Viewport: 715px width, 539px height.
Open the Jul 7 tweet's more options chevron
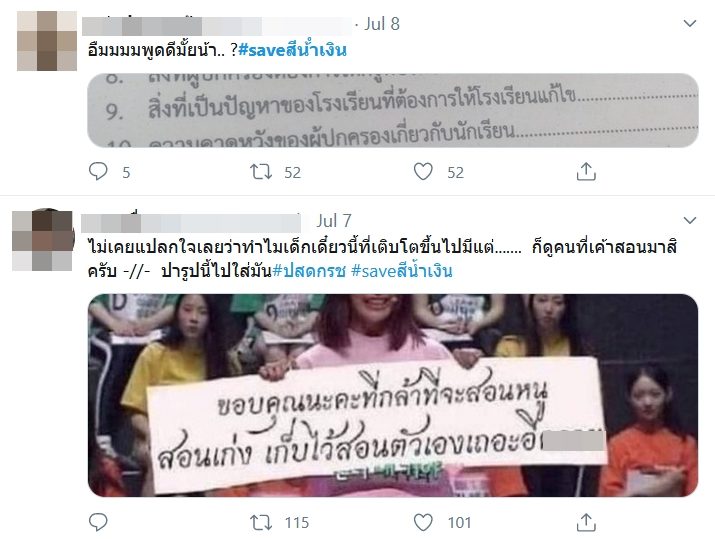tap(690, 221)
